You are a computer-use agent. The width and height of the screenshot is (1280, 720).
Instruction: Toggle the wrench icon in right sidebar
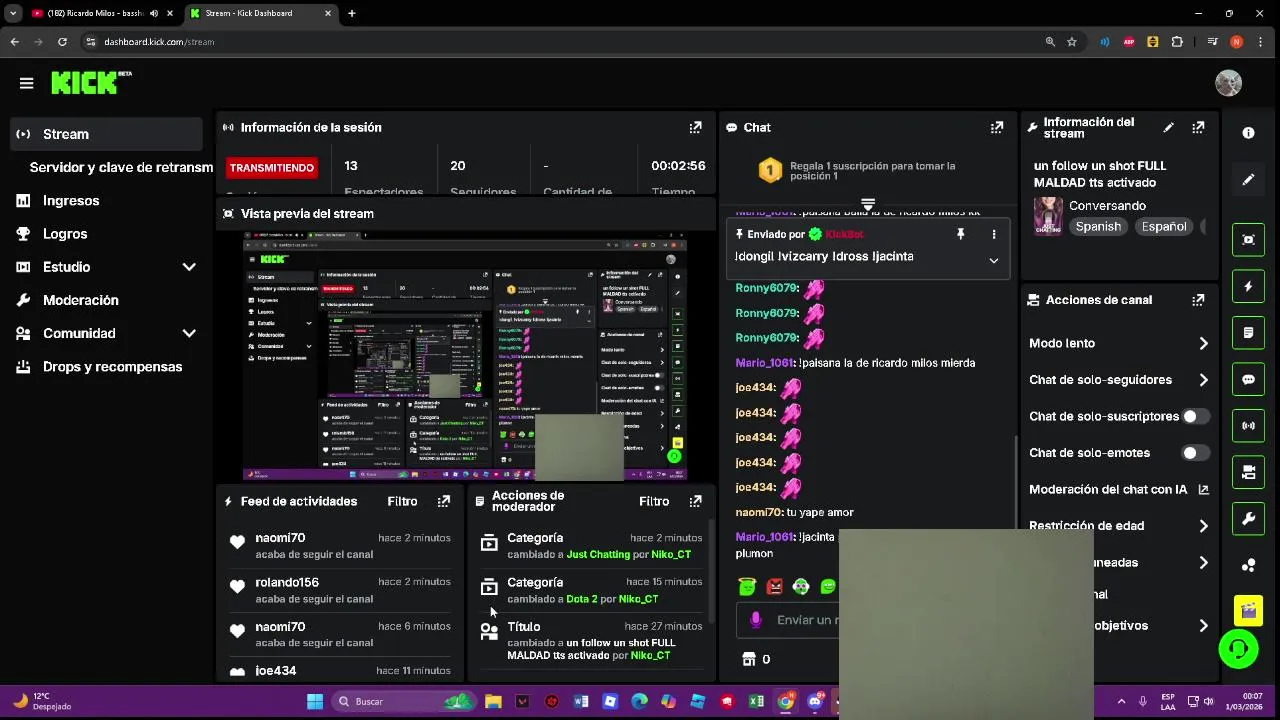click(1248, 519)
